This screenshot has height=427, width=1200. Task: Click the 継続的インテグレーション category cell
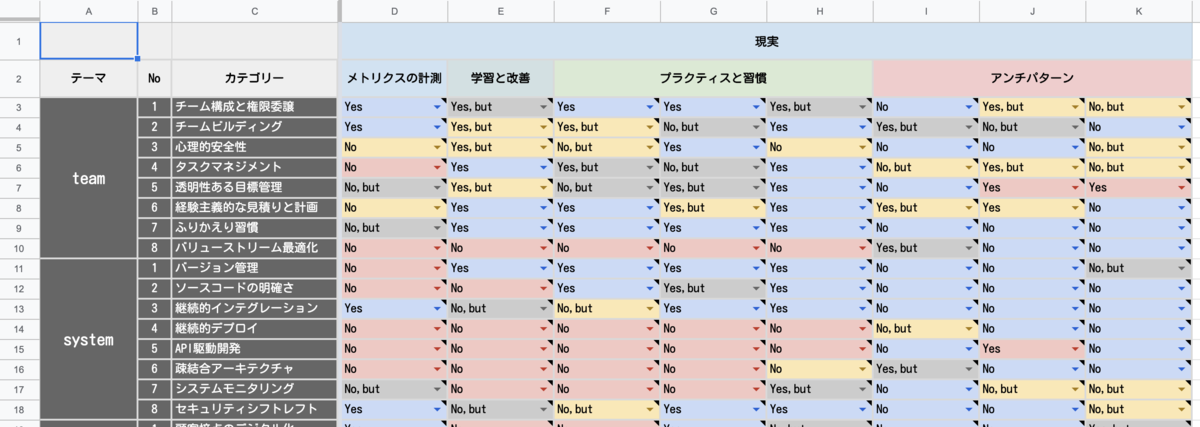click(x=254, y=308)
